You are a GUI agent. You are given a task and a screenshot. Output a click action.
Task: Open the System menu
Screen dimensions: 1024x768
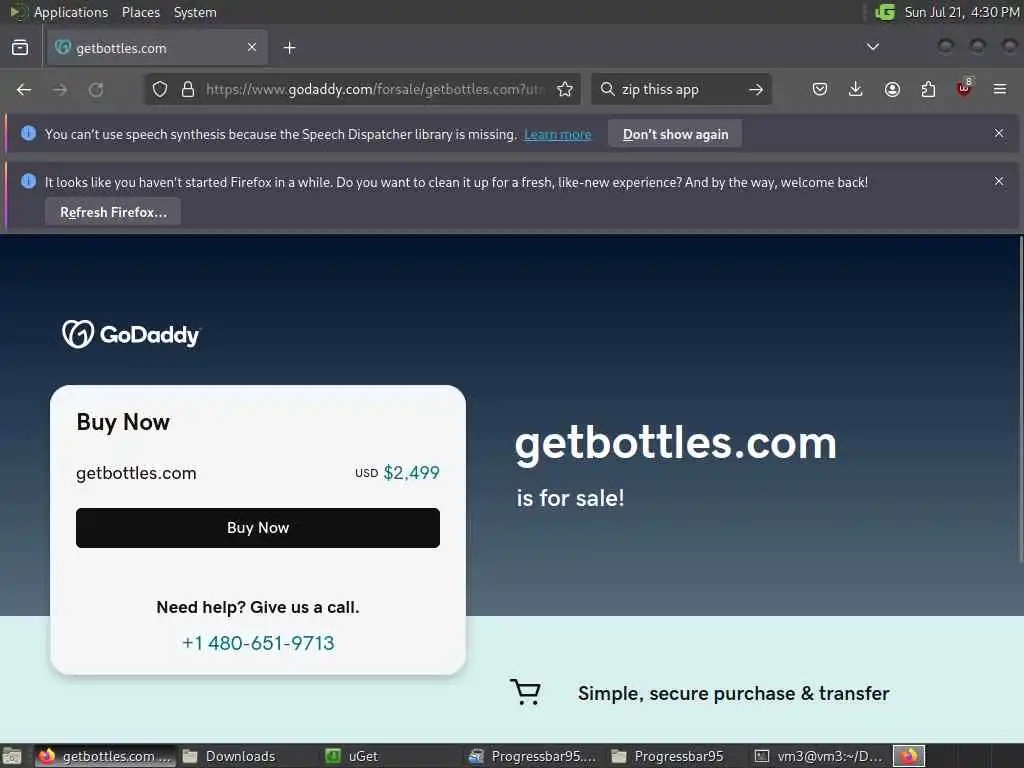[195, 12]
